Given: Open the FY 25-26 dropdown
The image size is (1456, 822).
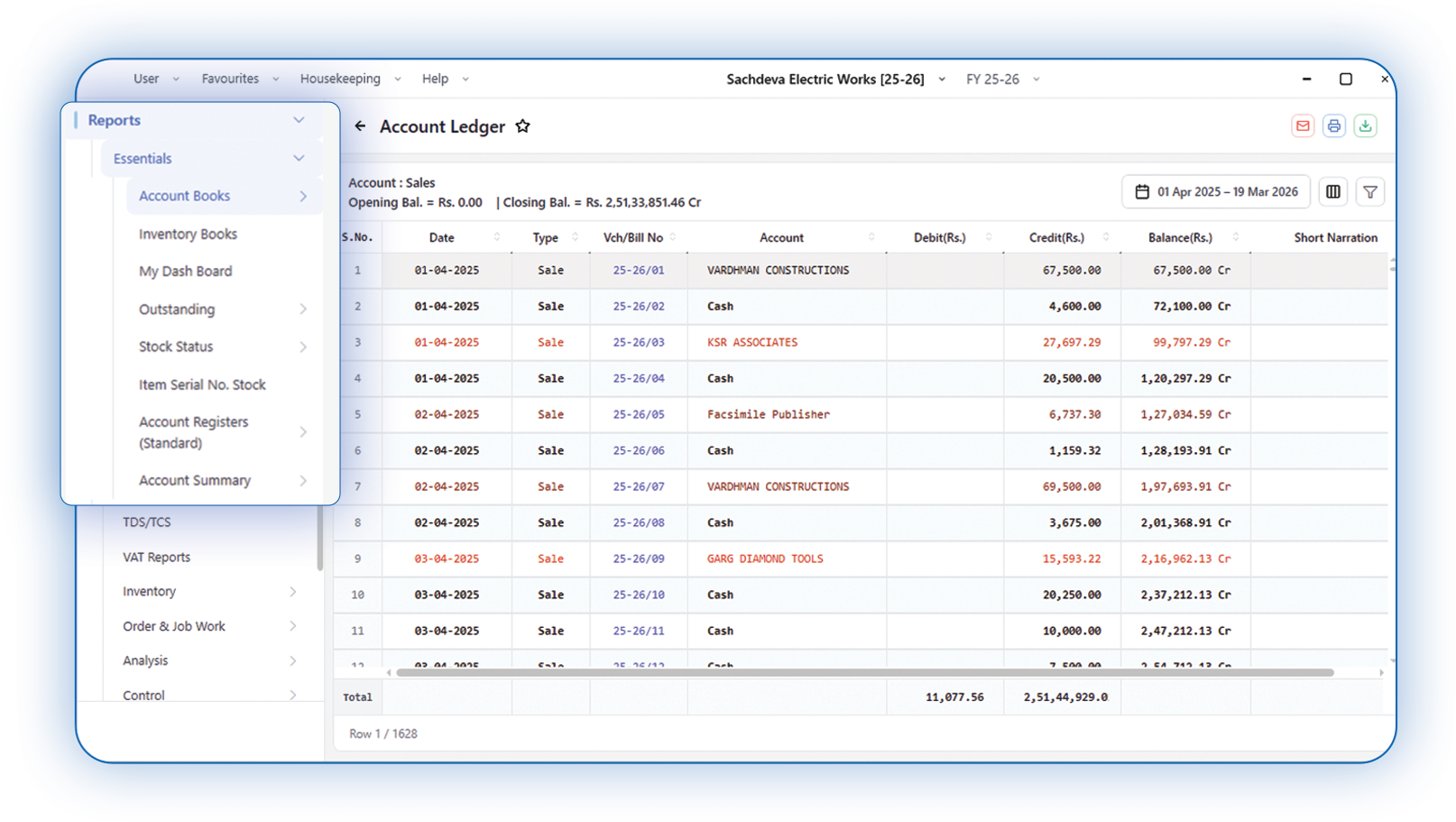Looking at the screenshot, I should pyautogui.click(x=1002, y=79).
